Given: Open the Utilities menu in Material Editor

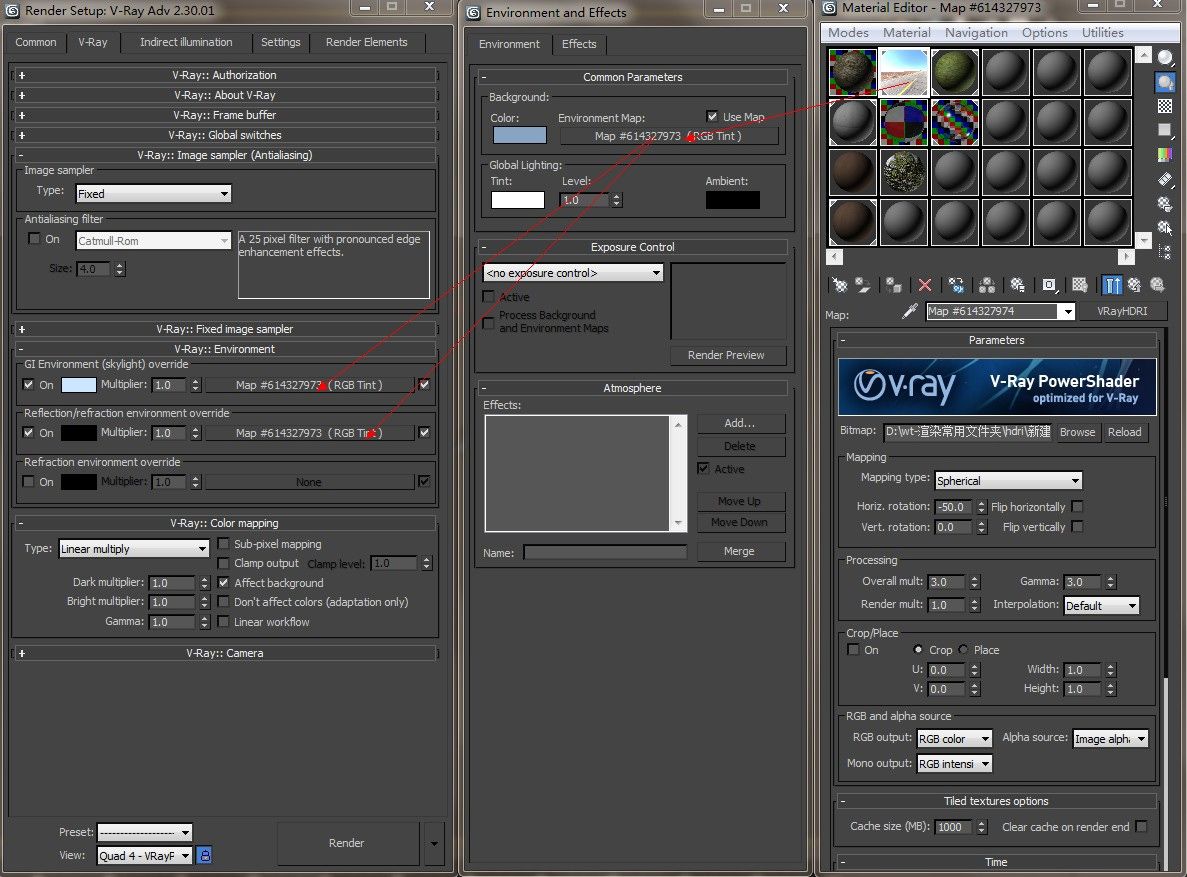Looking at the screenshot, I should [1102, 33].
